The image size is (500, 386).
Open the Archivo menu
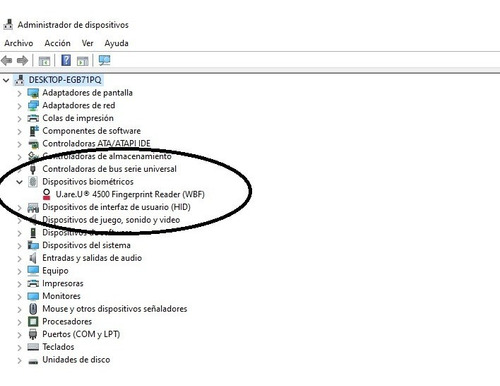coord(19,43)
